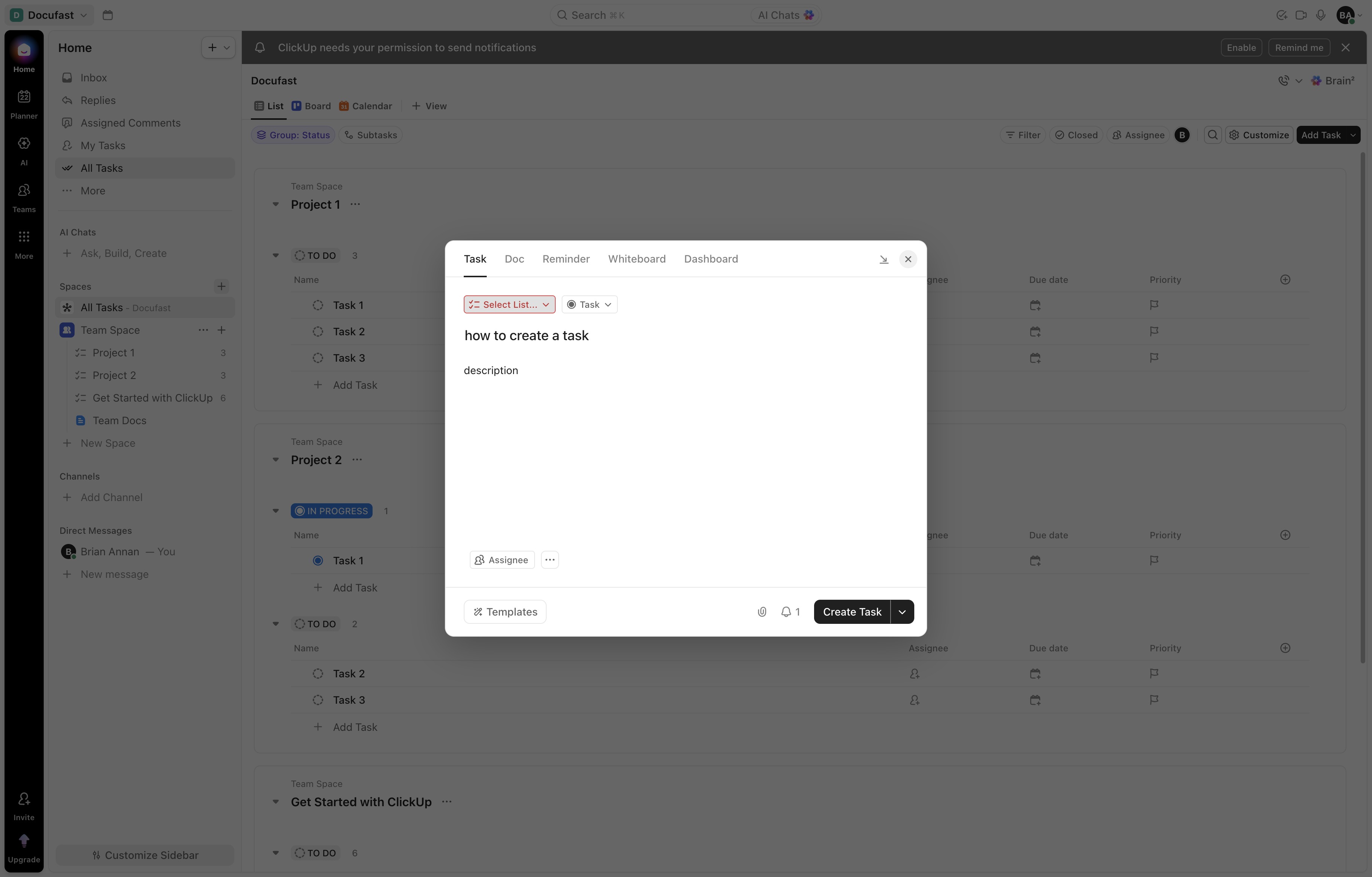The image size is (1372, 877).
Task: Switch to the Dashboard tab
Action: [x=710, y=259]
